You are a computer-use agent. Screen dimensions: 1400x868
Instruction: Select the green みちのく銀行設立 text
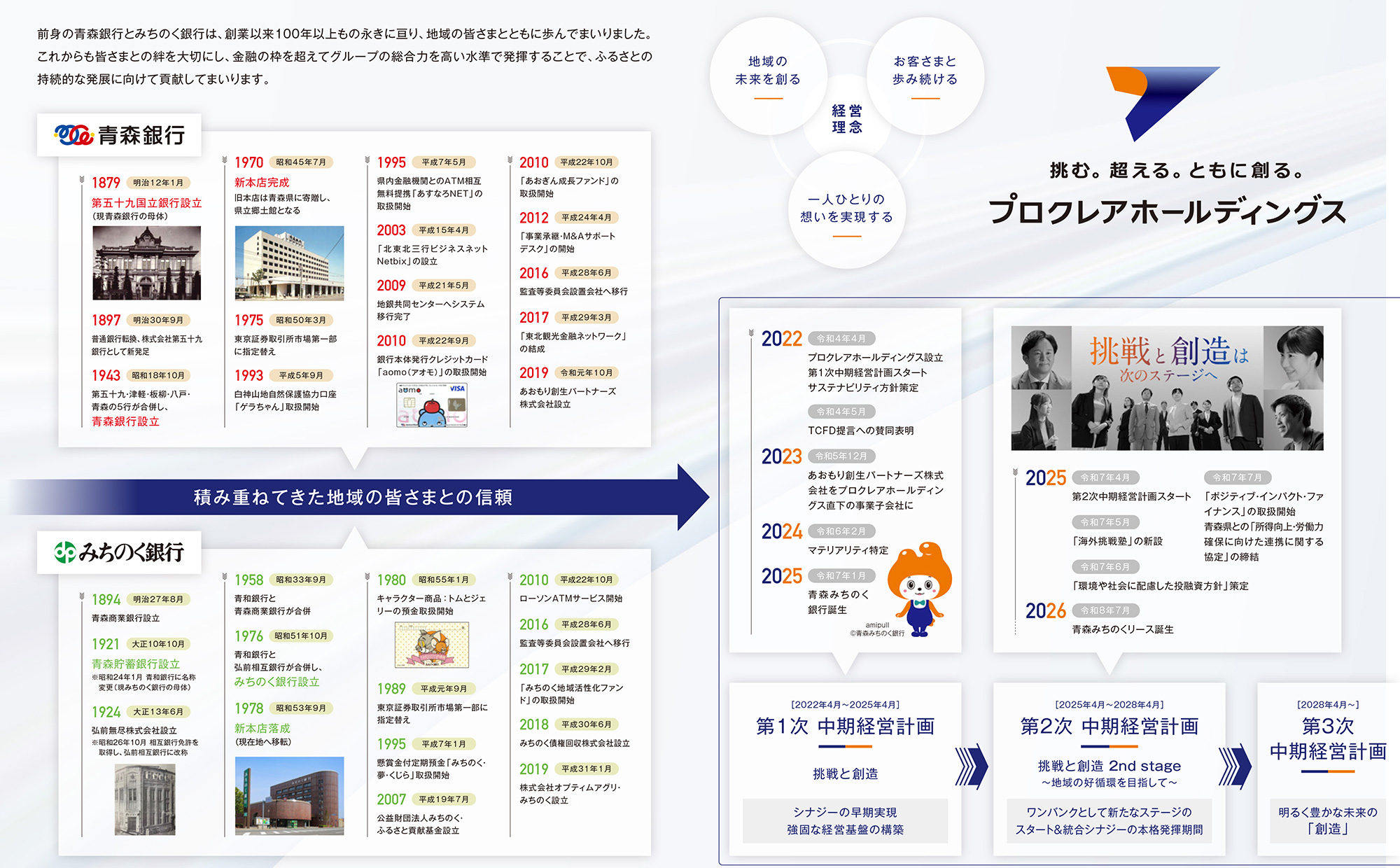tap(277, 682)
